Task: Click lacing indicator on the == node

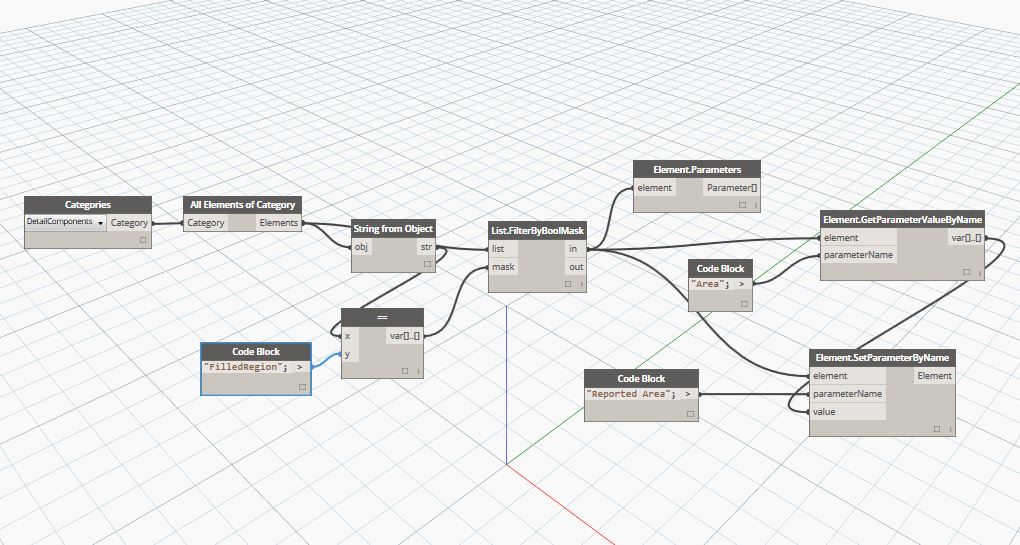Action: point(418,371)
